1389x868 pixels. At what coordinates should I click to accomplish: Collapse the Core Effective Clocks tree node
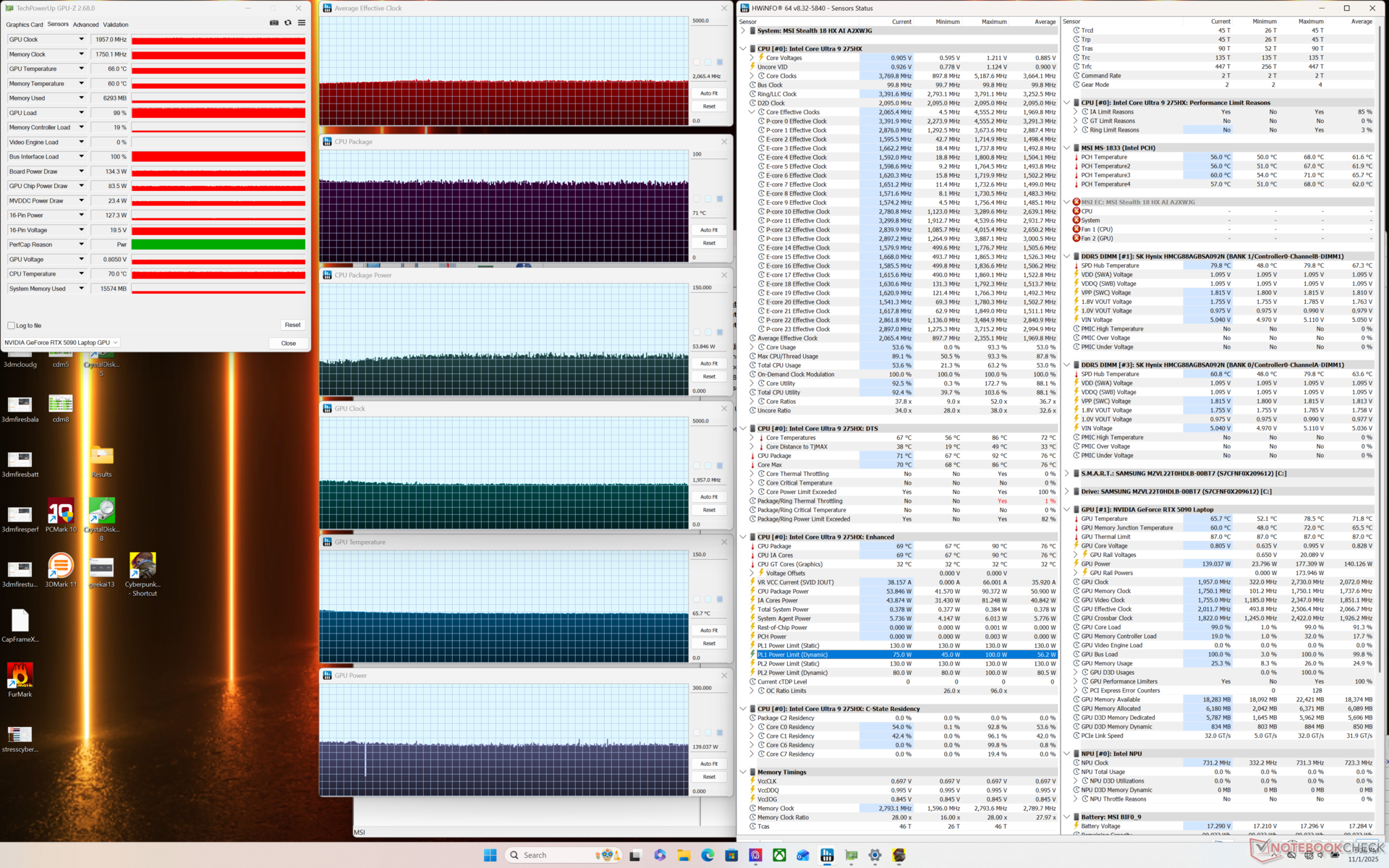click(x=752, y=112)
